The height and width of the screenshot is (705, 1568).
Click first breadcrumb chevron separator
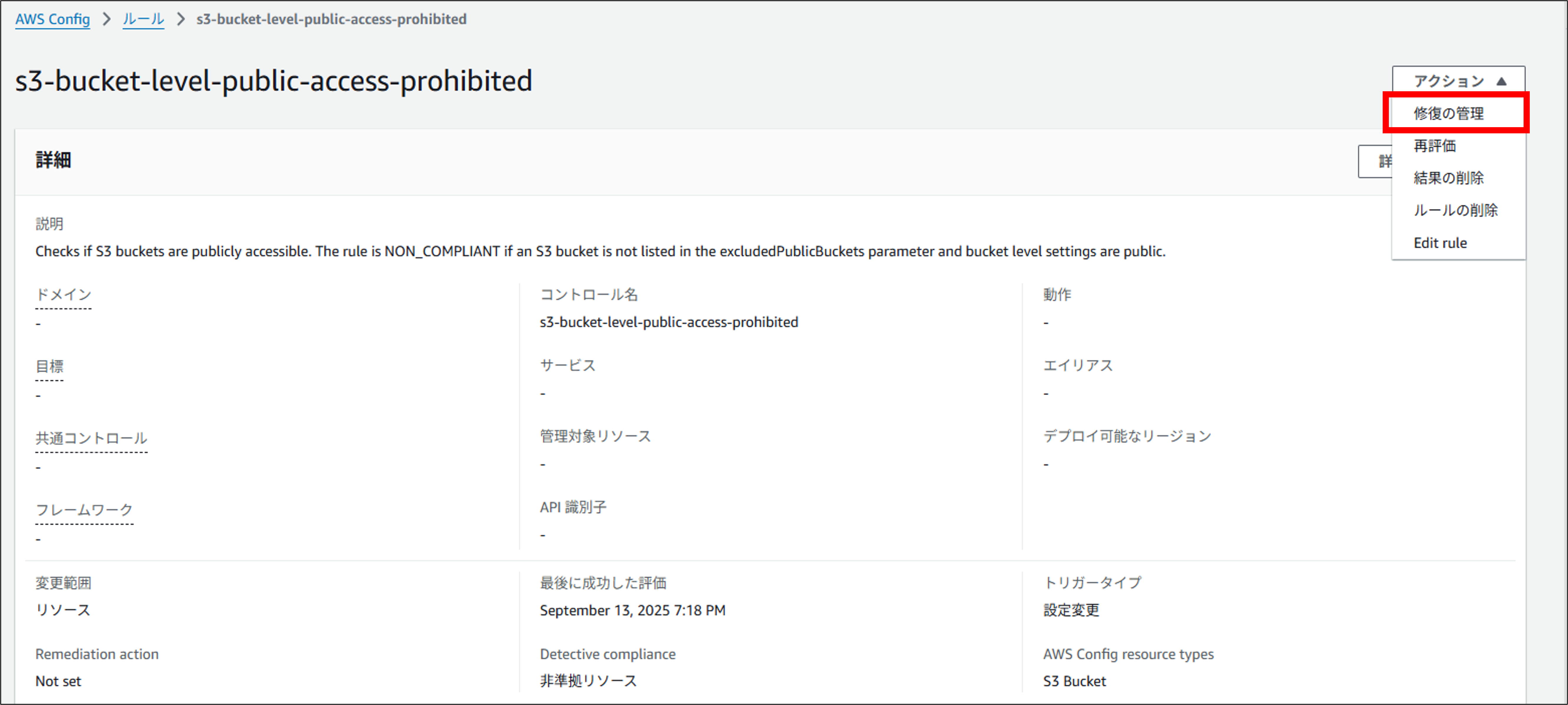tap(107, 19)
